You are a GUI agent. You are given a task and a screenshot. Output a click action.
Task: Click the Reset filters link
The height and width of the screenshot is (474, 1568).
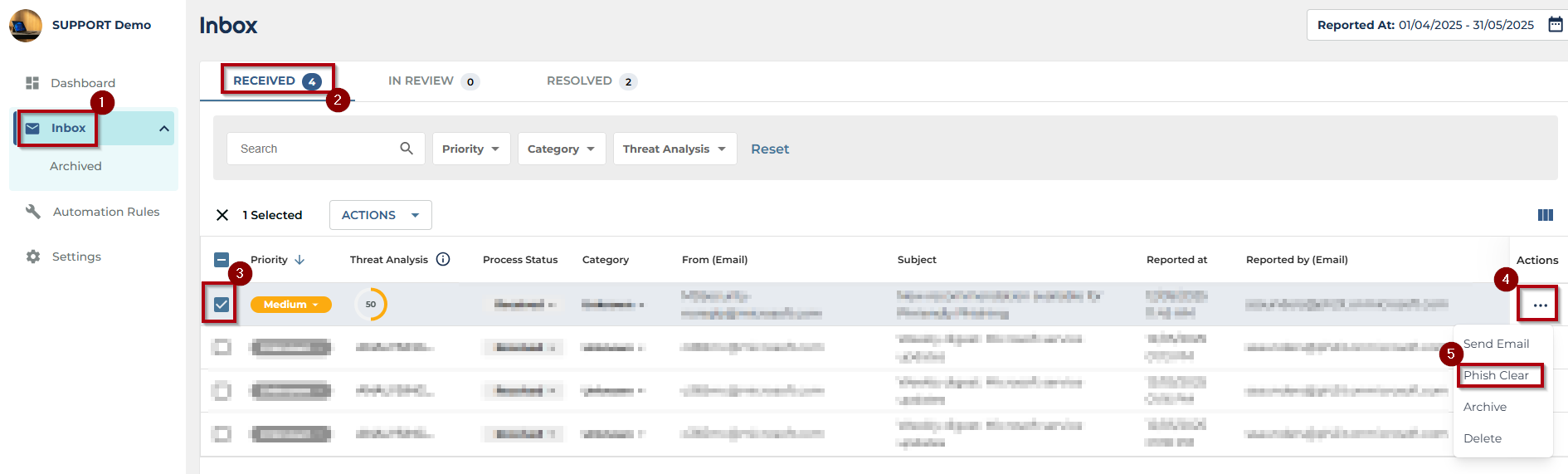pyautogui.click(x=769, y=149)
